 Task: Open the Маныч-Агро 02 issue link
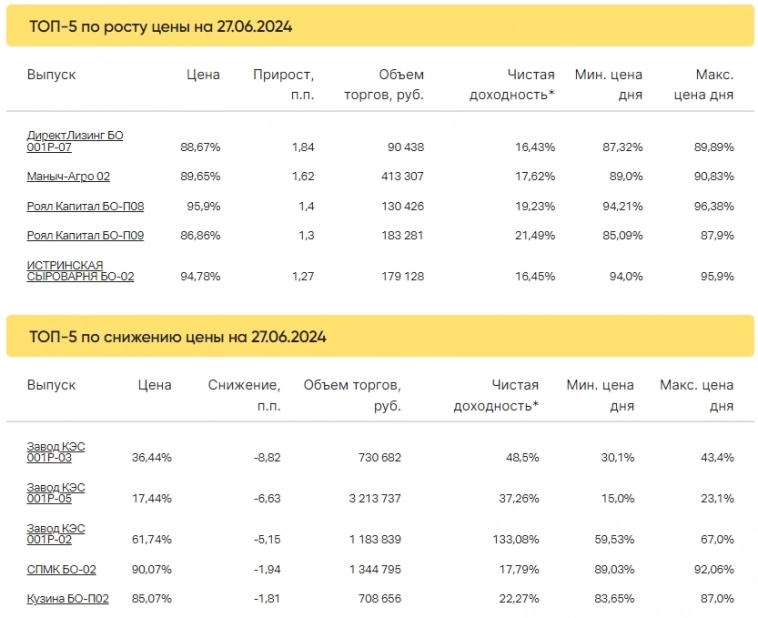(68, 176)
